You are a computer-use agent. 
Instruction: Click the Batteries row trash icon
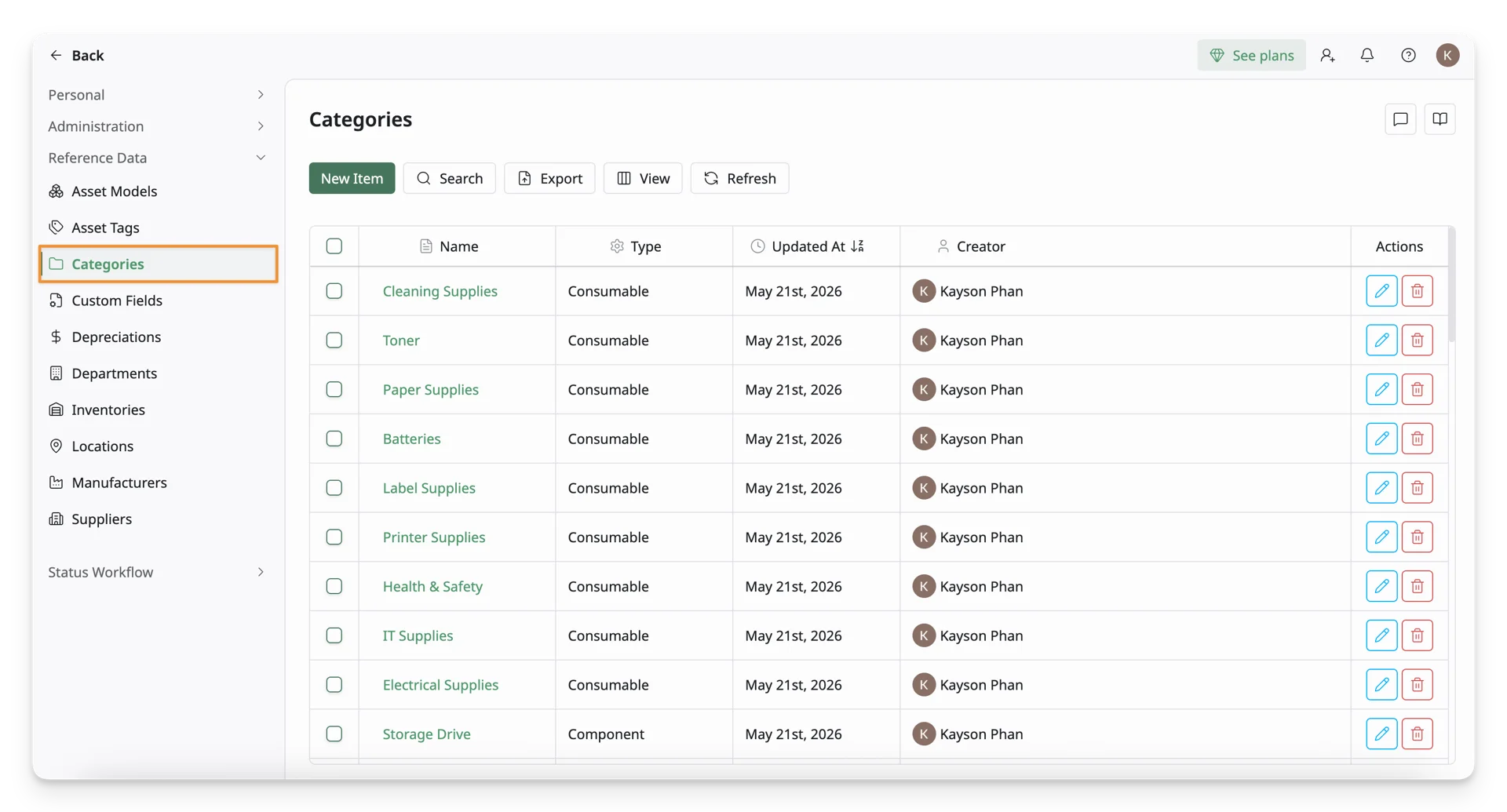[x=1417, y=439]
